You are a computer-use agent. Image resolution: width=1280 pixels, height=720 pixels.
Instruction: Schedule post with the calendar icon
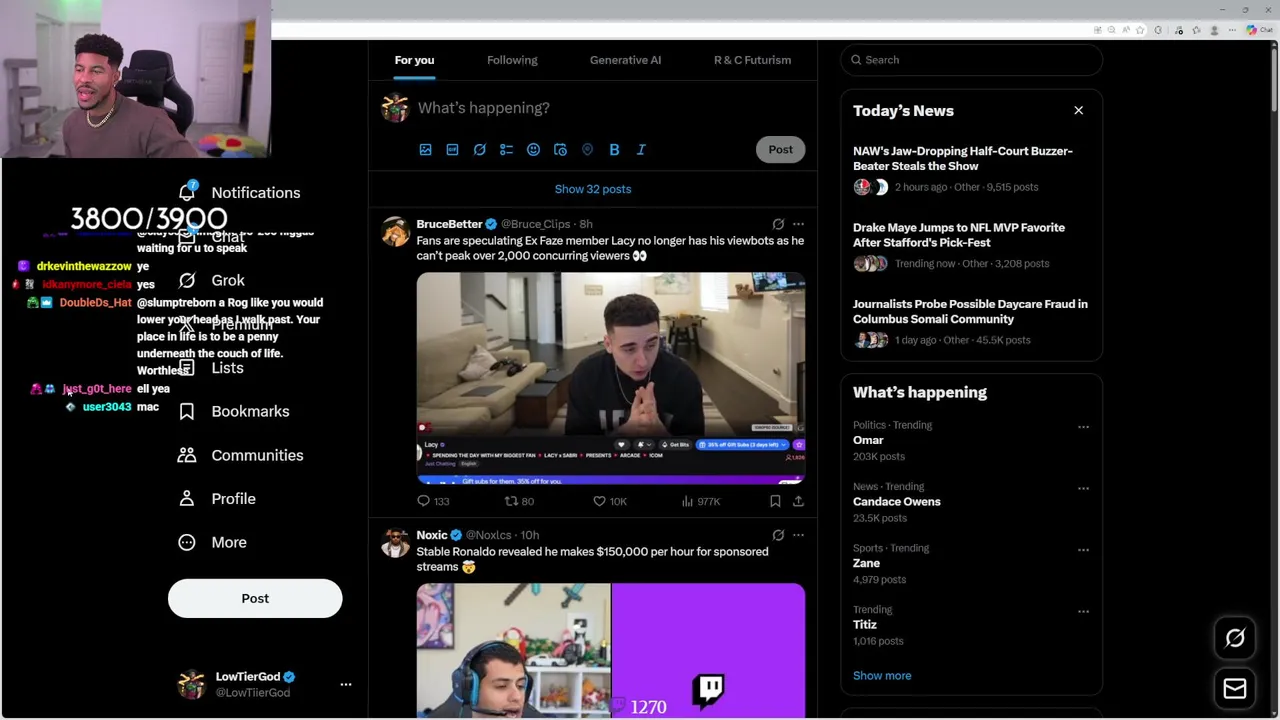(x=560, y=150)
